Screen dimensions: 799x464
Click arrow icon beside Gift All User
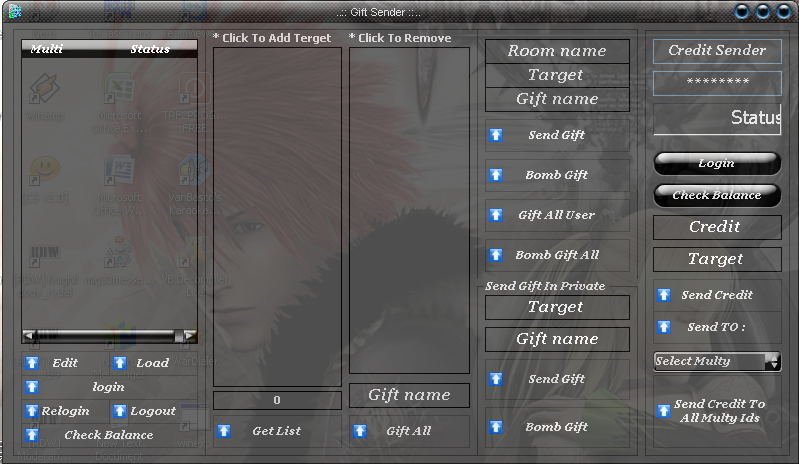point(496,215)
